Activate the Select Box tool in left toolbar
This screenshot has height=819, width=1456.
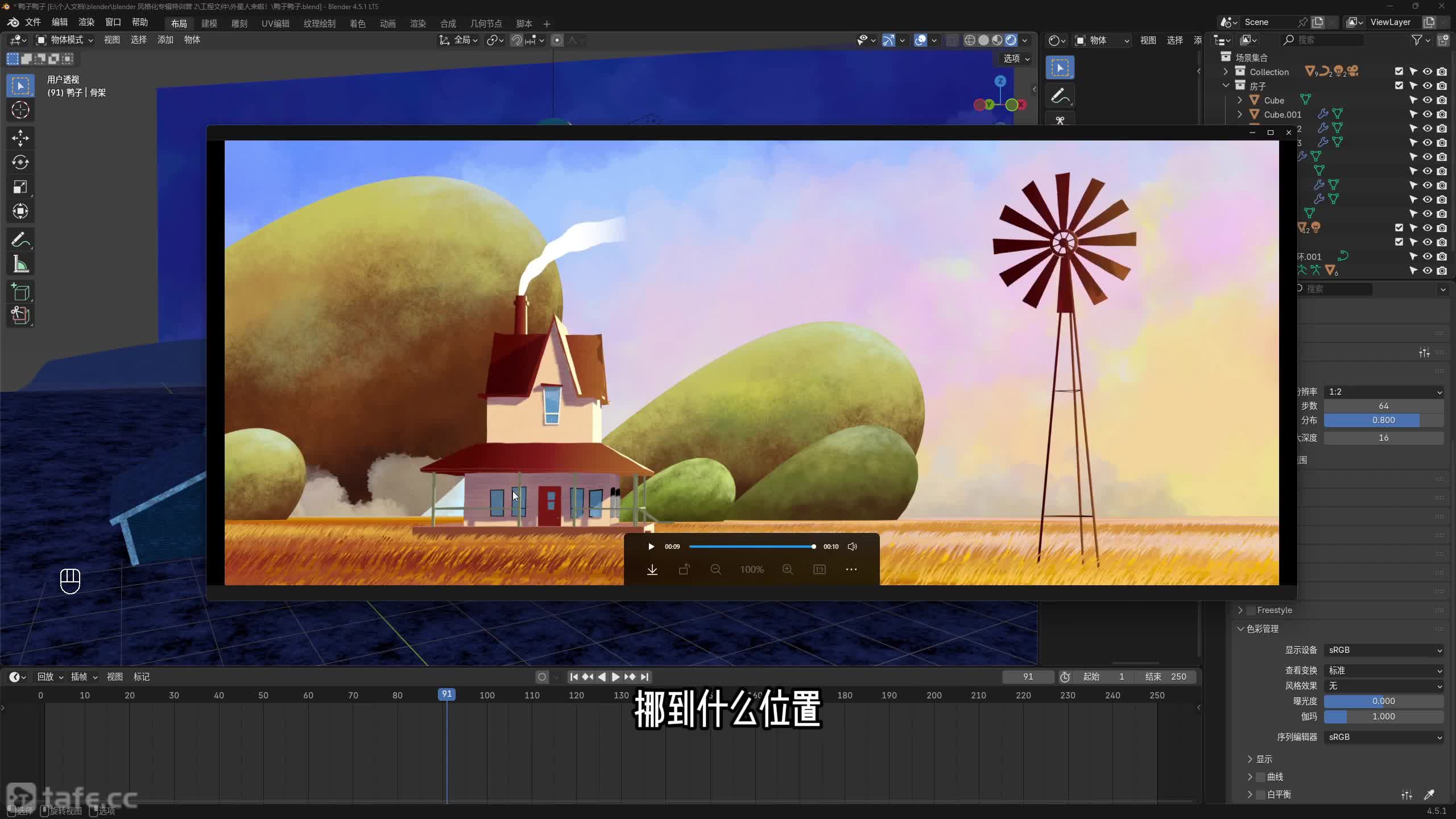pyautogui.click(x=20, y=86)
